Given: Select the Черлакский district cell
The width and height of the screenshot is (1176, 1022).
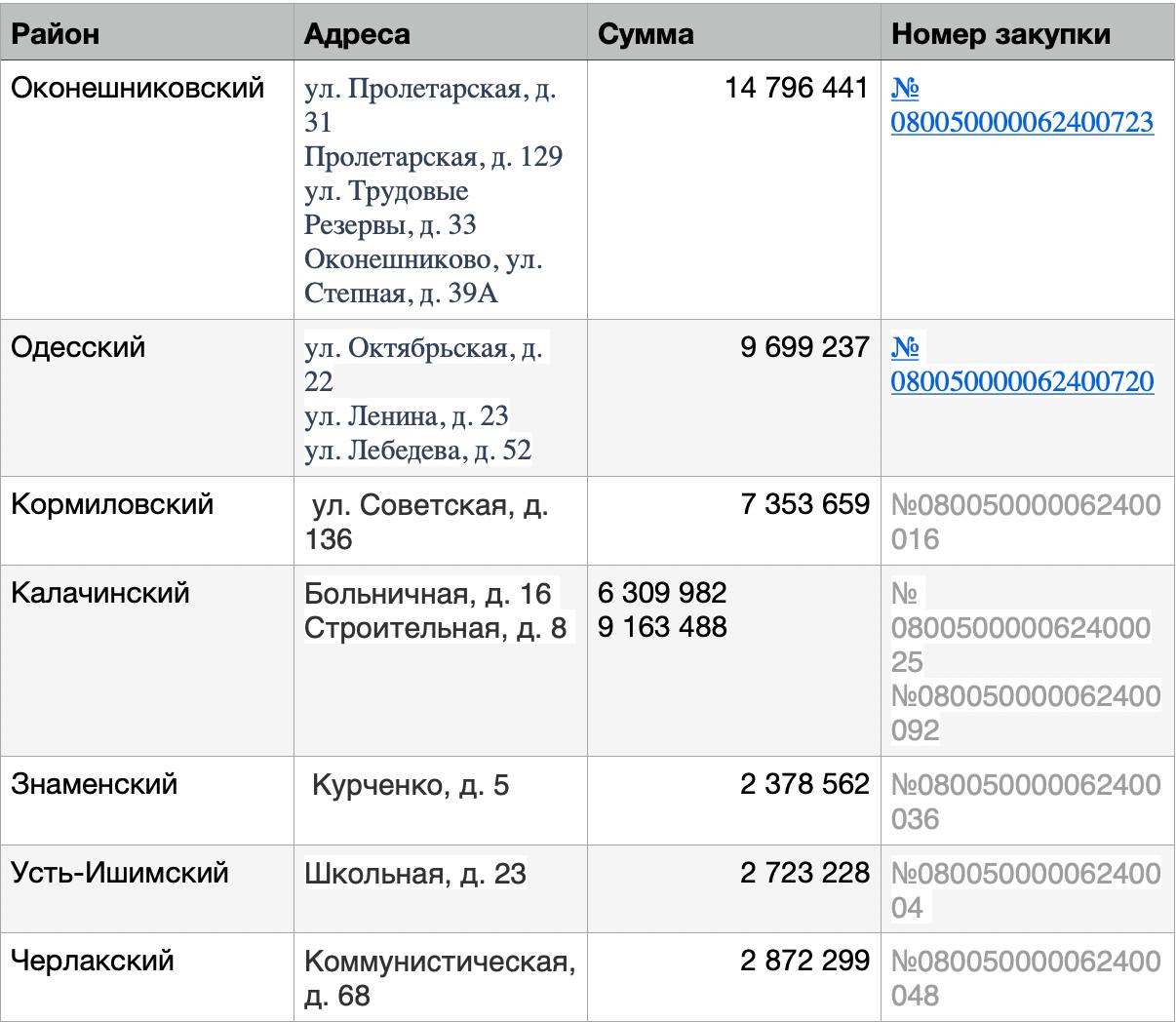Looking at the screenshot, I should point(93,961).
